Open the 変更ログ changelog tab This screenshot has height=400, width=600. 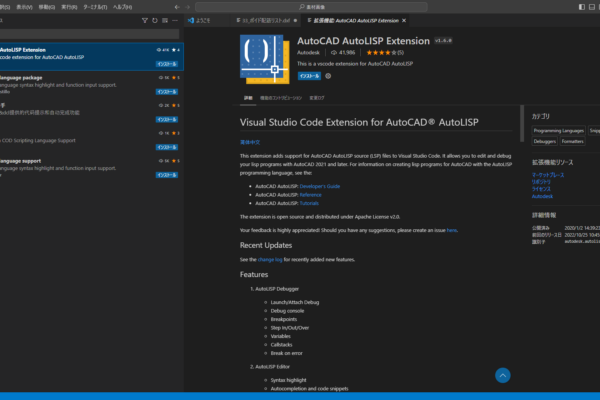pyautogui.click(x=317, y=98)
